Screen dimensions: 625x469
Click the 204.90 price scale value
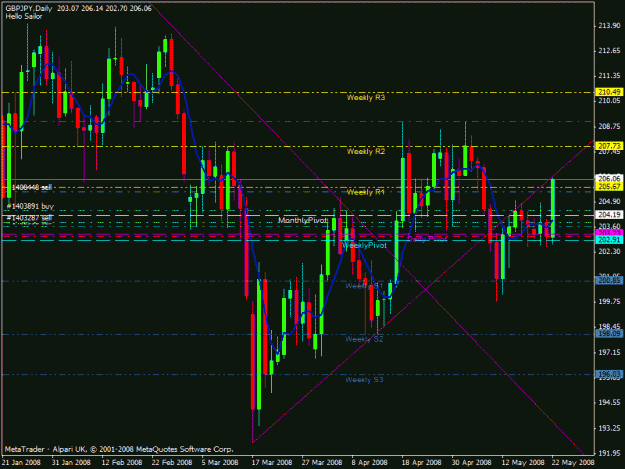609,201
